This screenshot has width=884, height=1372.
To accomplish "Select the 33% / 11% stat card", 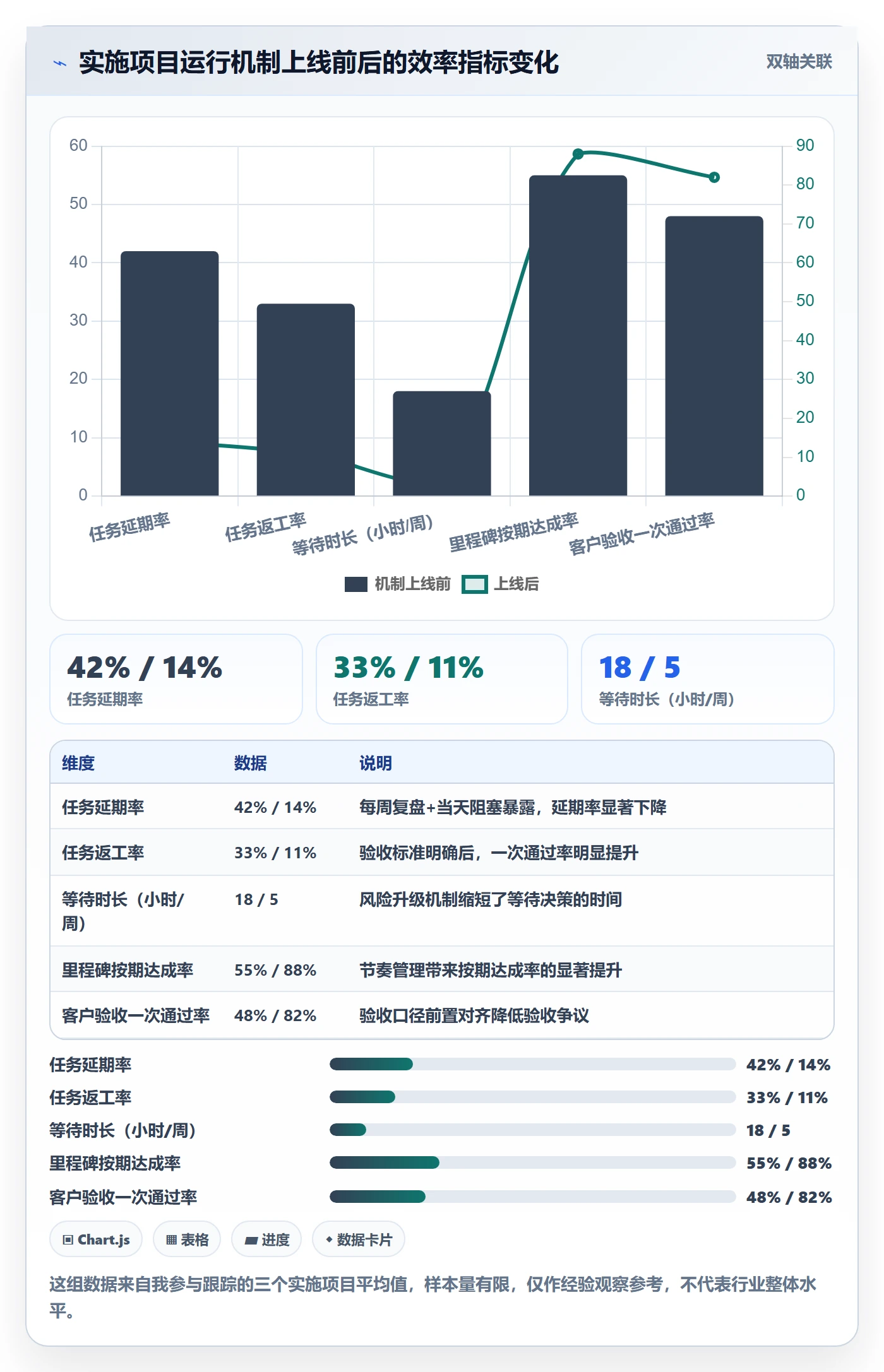I will point(442,679).
